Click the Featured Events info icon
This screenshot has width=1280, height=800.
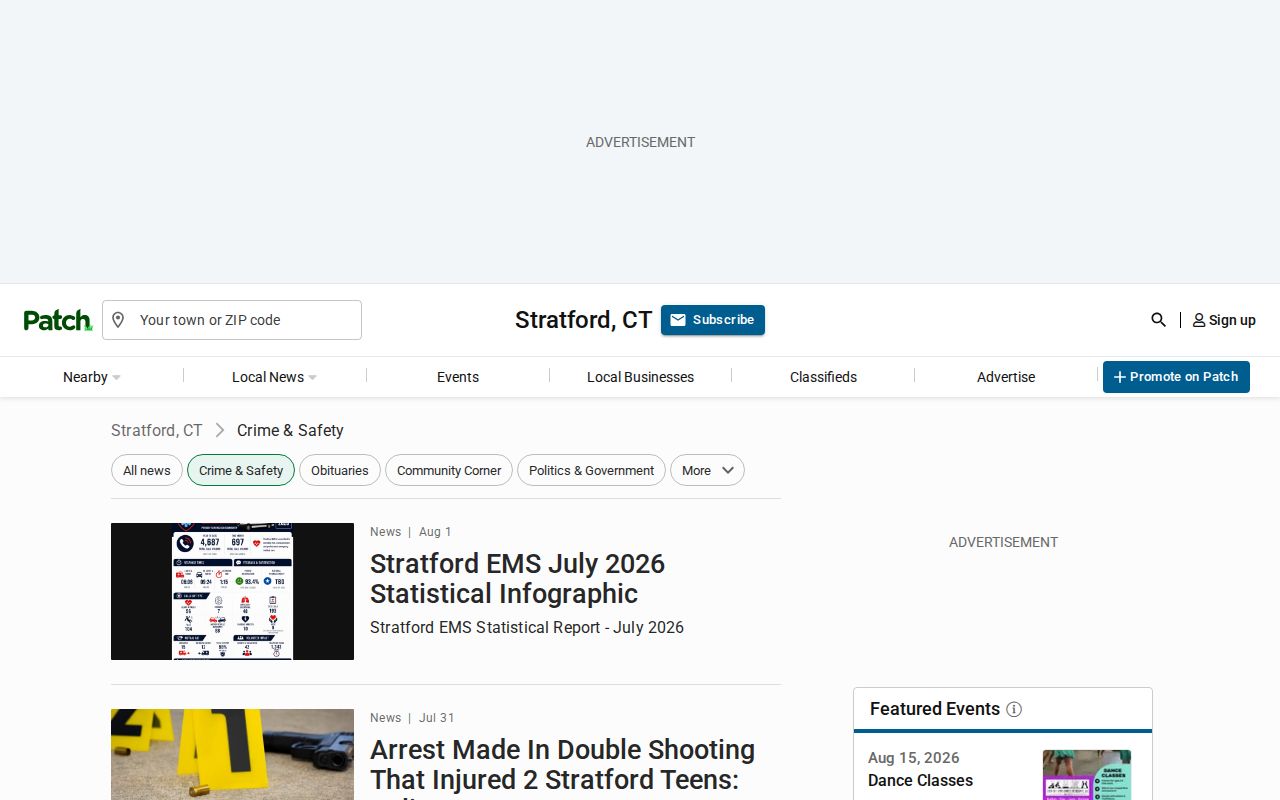click(1014, 709)
